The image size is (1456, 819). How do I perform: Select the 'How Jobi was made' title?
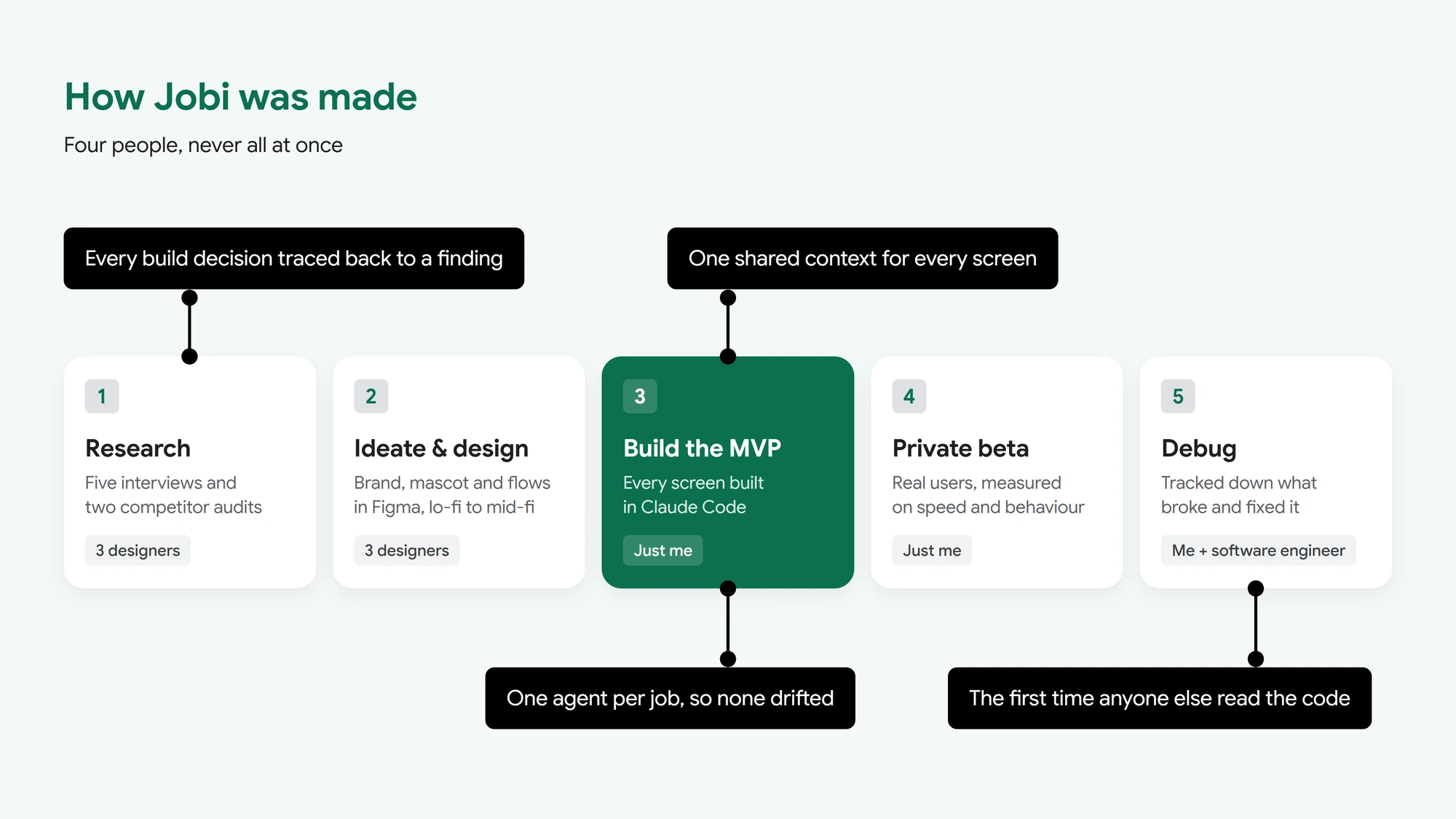click(x=241, y=97)
